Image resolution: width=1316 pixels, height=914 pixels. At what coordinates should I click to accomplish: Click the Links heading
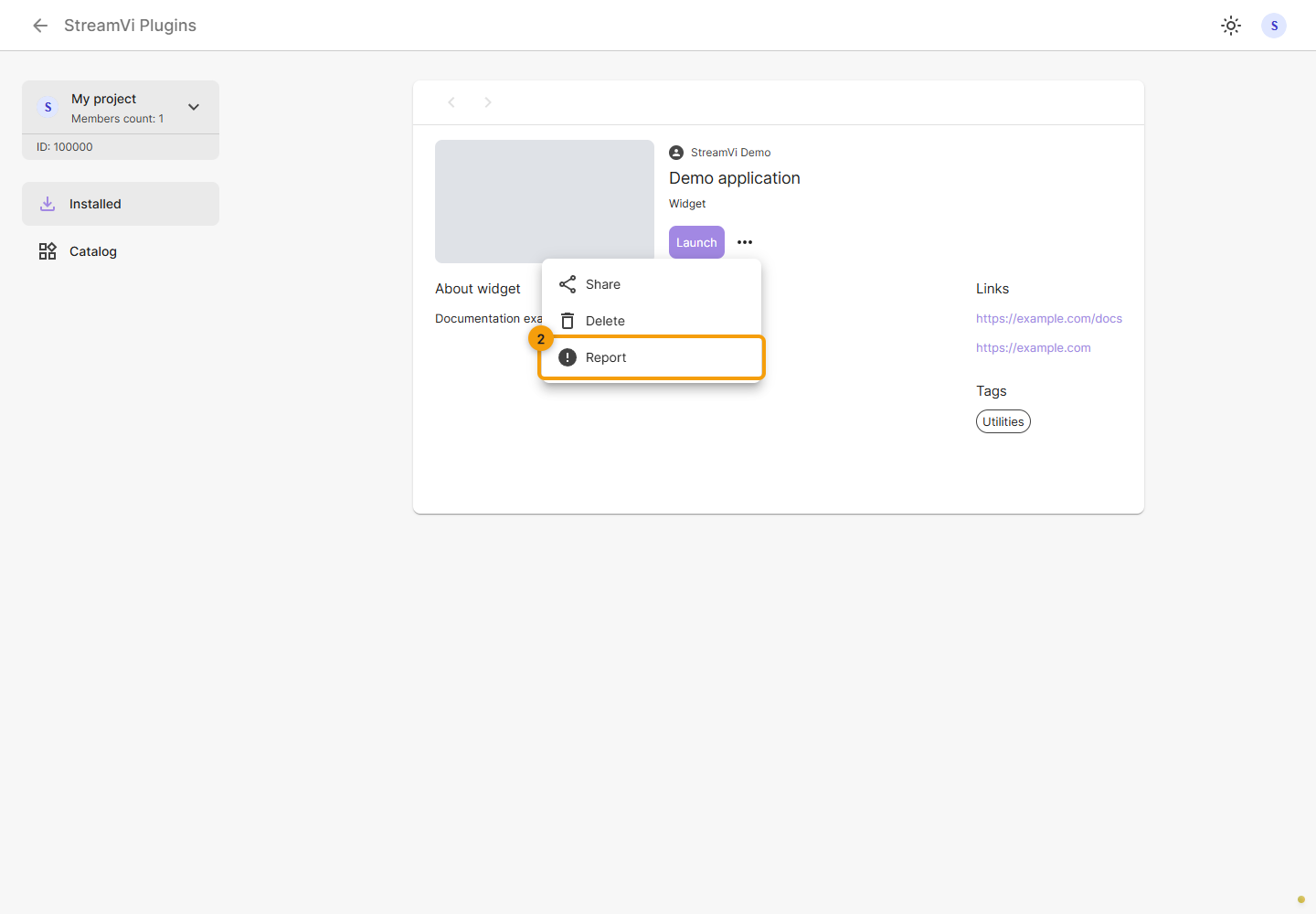pyautogui.click(x=992, y=289)
